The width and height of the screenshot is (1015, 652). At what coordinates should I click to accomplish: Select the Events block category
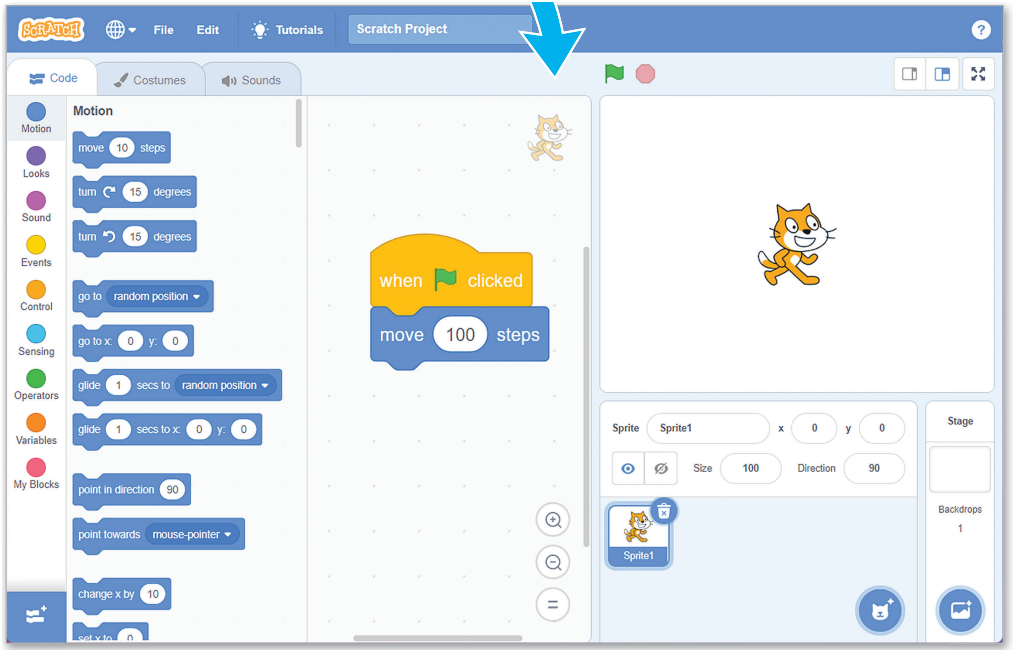[x=36, y=251]
